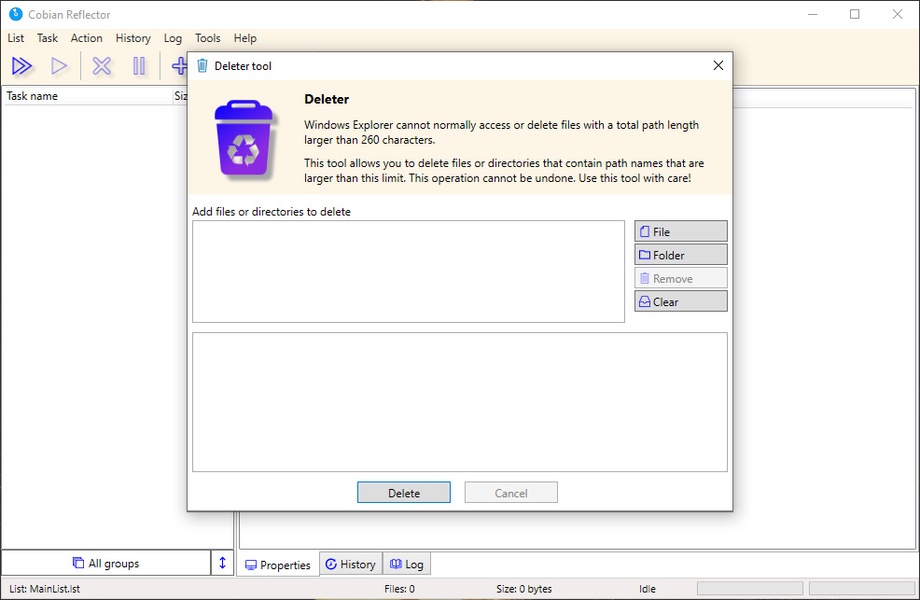Run selected tasks with single play icon
Screen dimensions: 920x600
[x=59, y=66]
